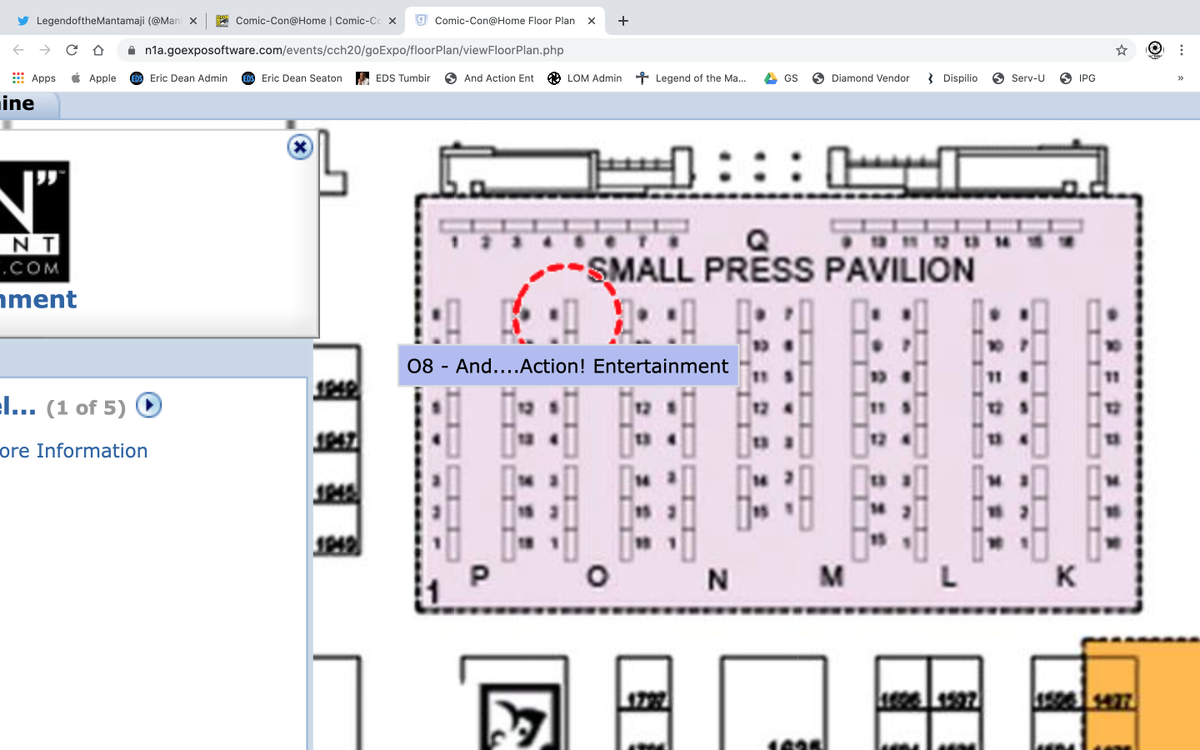Bookmark this page with the star icon
The height and width of the screenshot is (750, 1200).
pyautogui.click(x=1122, y=50)
